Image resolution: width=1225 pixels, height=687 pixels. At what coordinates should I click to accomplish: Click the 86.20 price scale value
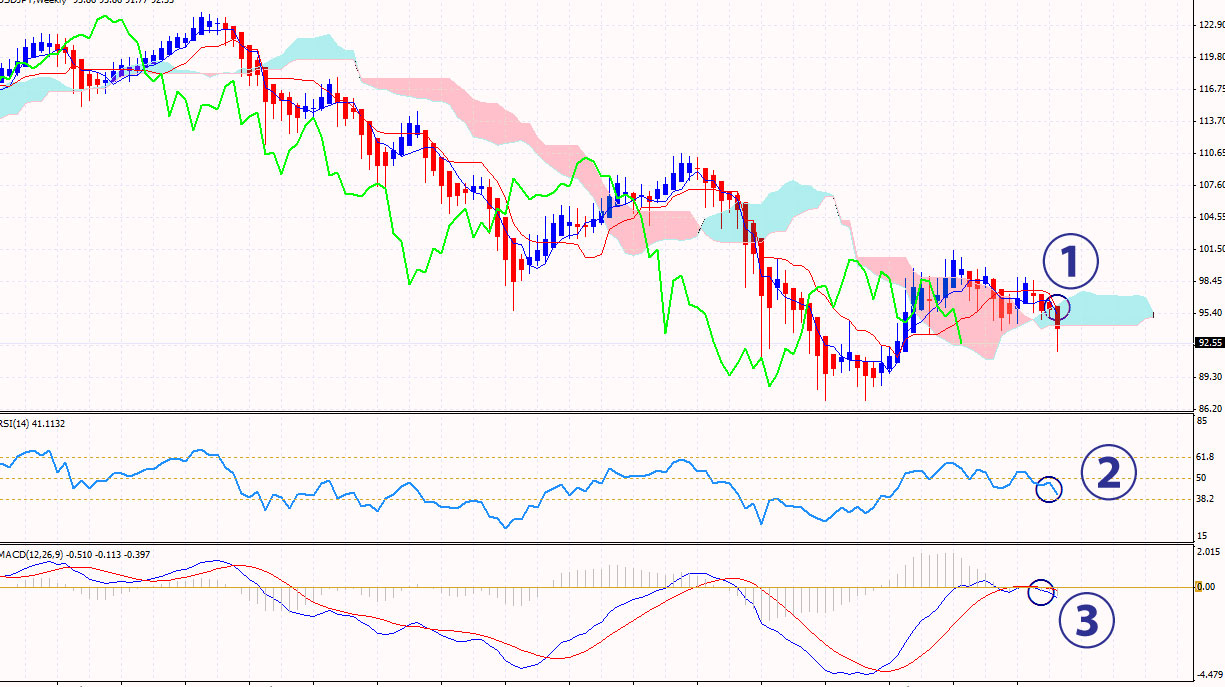[x=1210, y=409]
